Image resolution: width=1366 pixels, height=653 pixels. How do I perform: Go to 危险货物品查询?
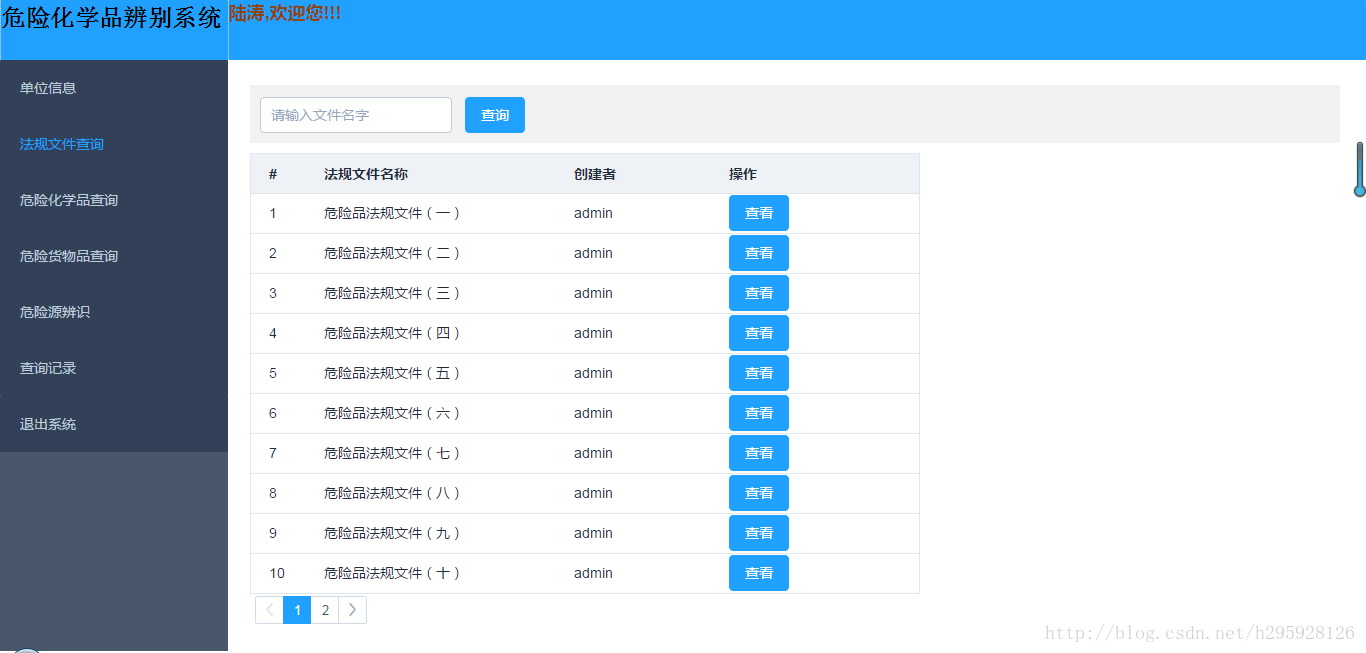tap(114, 256)
